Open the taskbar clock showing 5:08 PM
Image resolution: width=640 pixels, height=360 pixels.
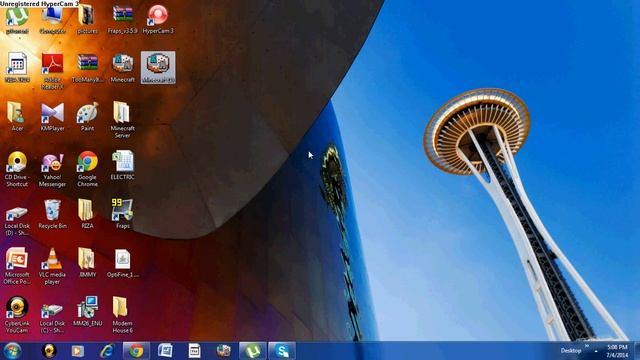pos(617,351)
